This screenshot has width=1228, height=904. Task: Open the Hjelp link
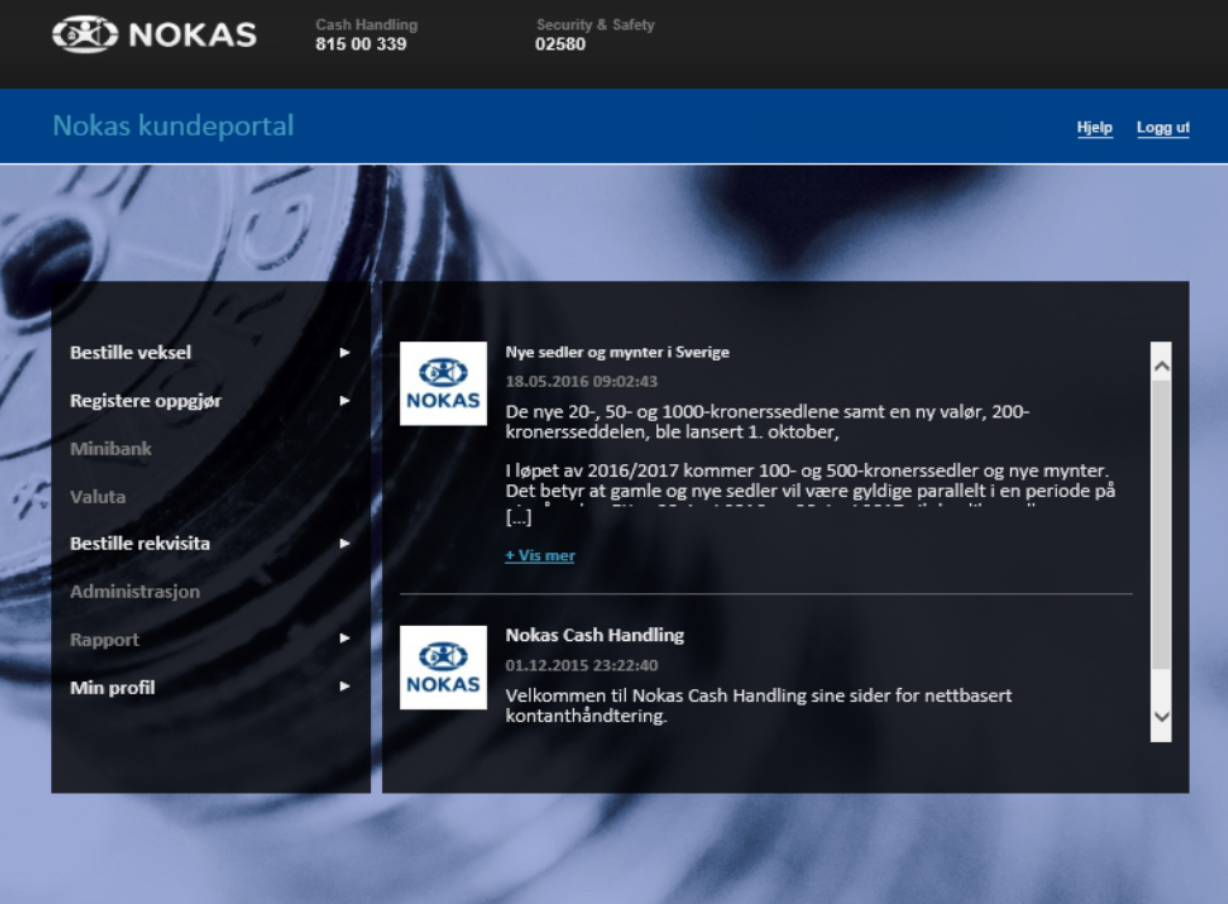[x=1094, y=128]
